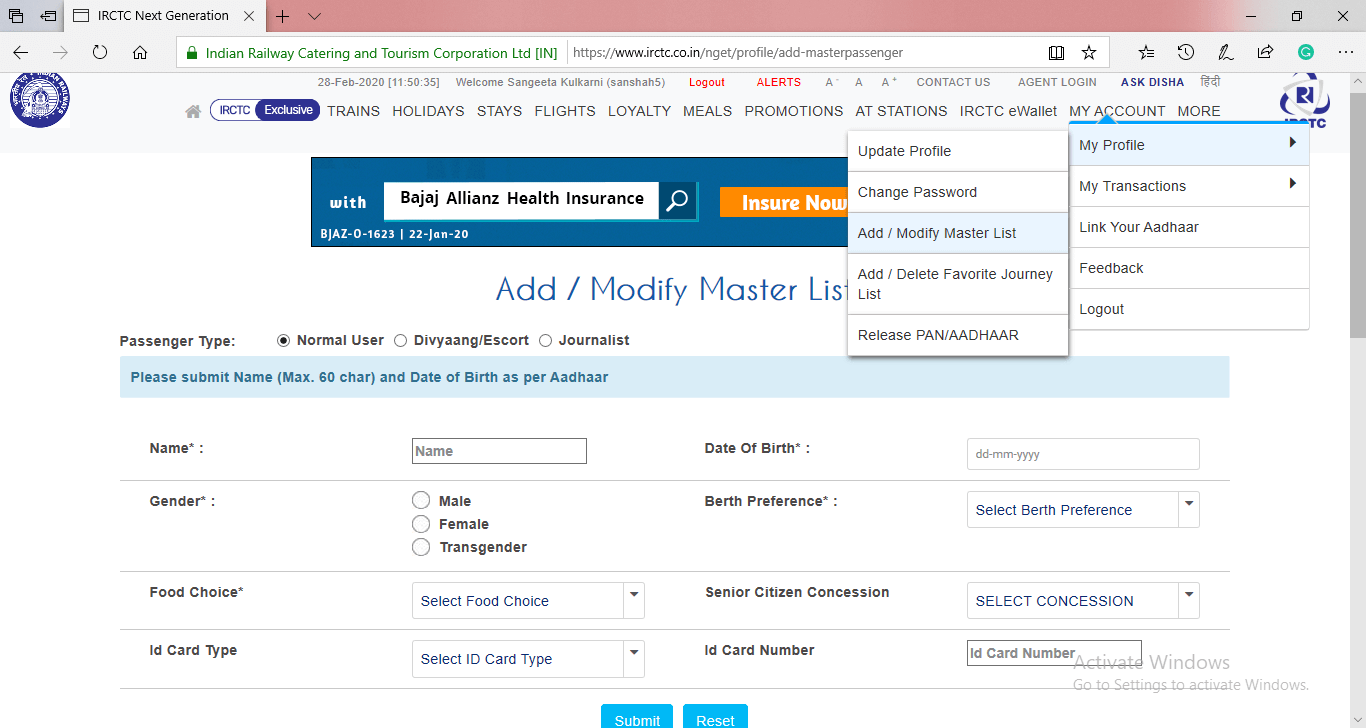
Task: Click the favorites star icon in address bar
Action: click(1089, 53)
